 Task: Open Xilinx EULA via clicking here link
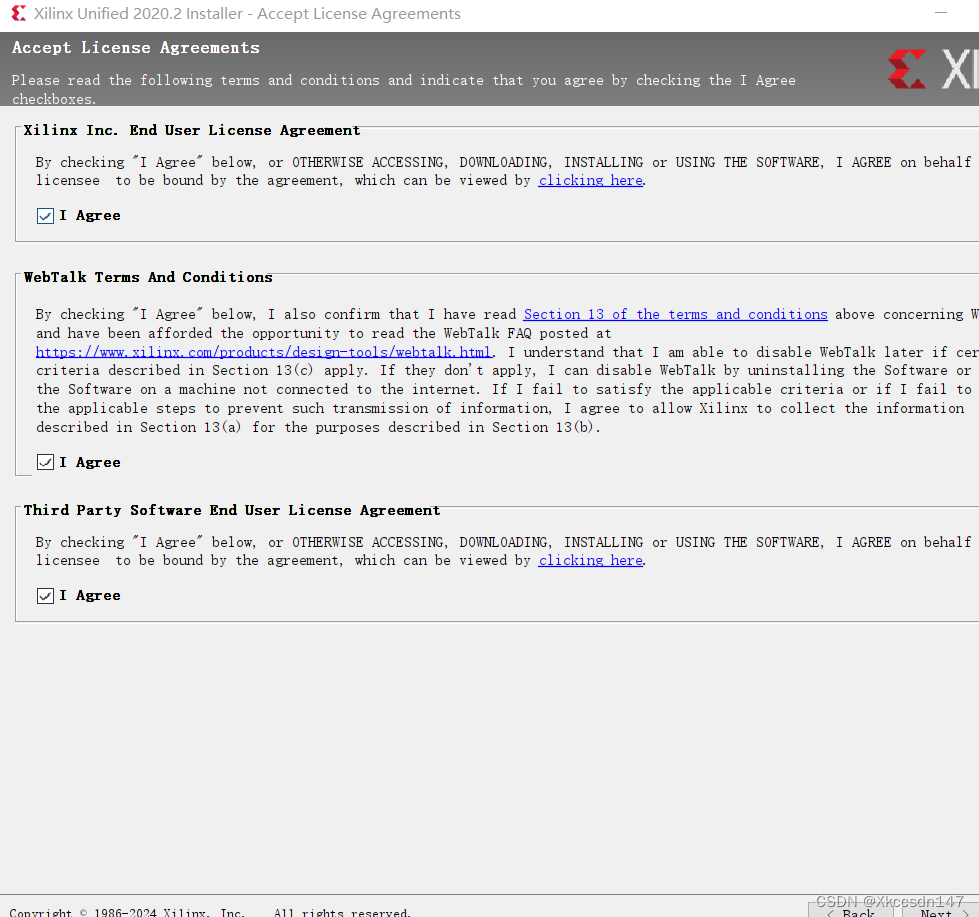click(591, 180)
